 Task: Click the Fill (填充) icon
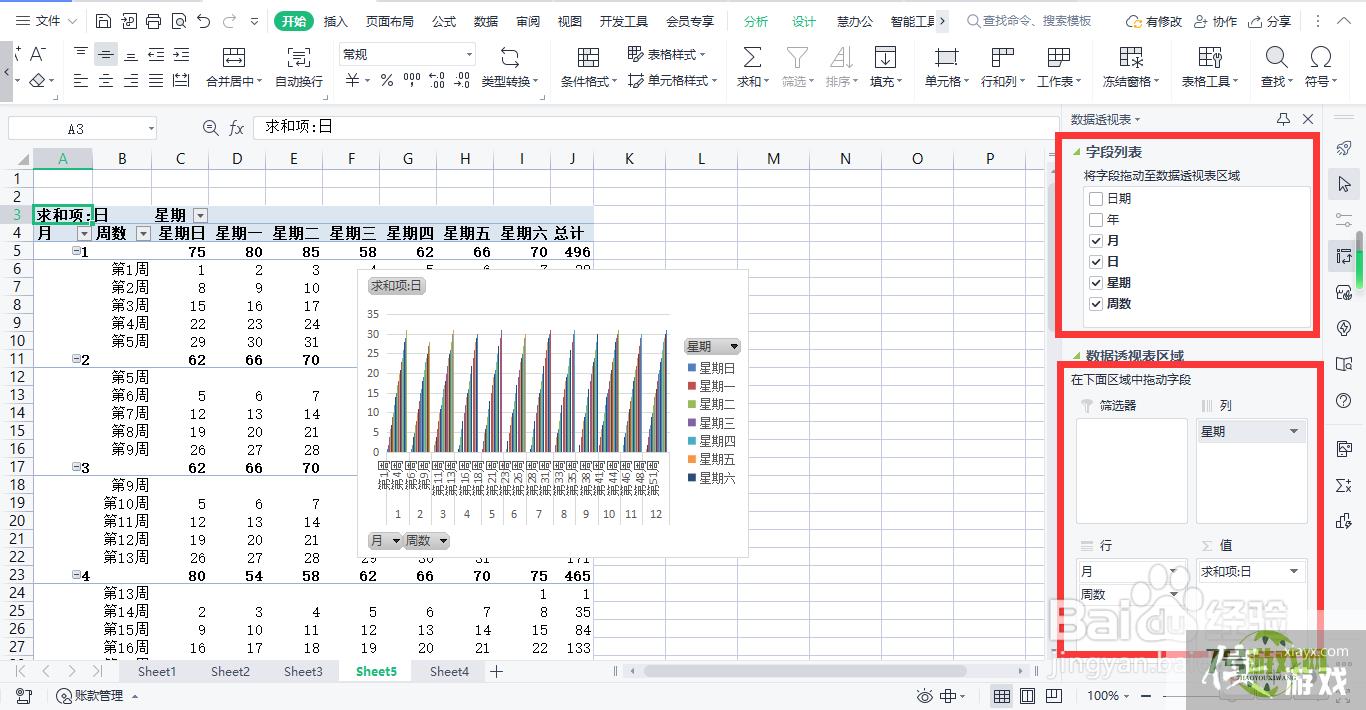pos(885,57)
